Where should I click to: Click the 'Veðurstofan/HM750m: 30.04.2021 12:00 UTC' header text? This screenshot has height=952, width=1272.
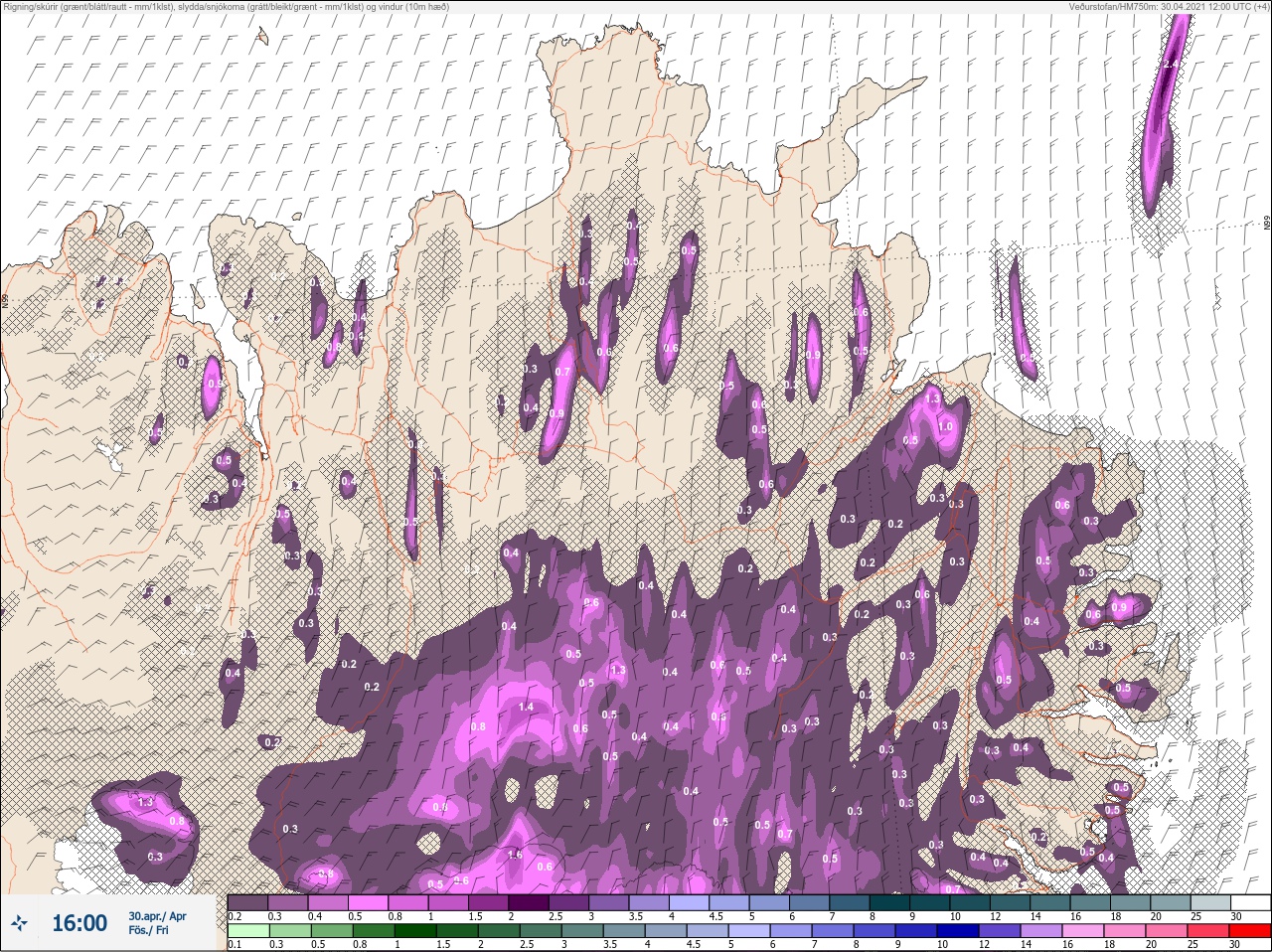point(1169,7)
